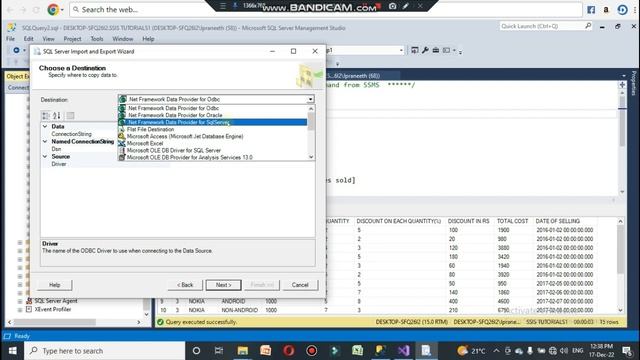Select XEvent Profiler in Object Explorer
Image resolution: width=640 pixels, height=360 pixels.
pyautogui.click(x=53, y=309)
